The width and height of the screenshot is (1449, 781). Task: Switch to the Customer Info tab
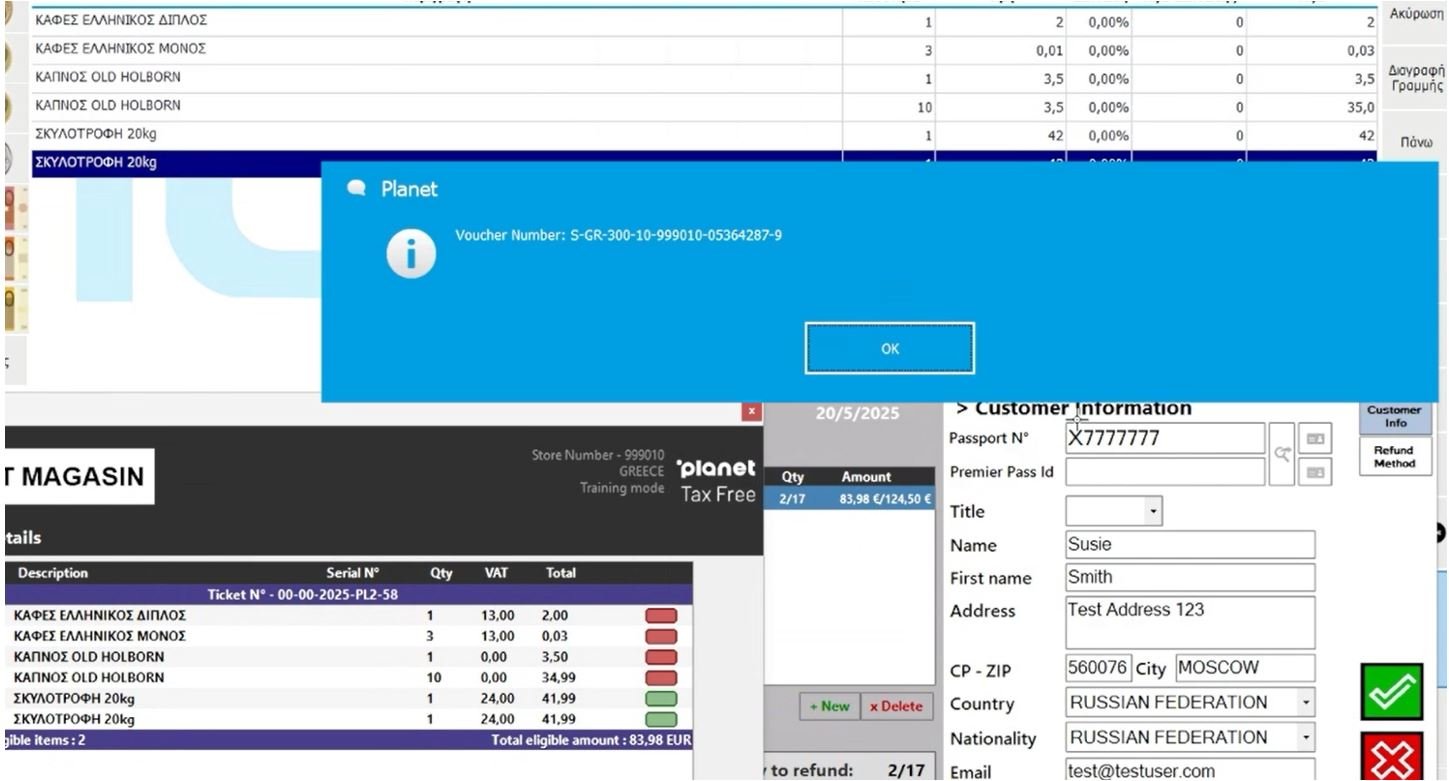[x=1394, y=416]
